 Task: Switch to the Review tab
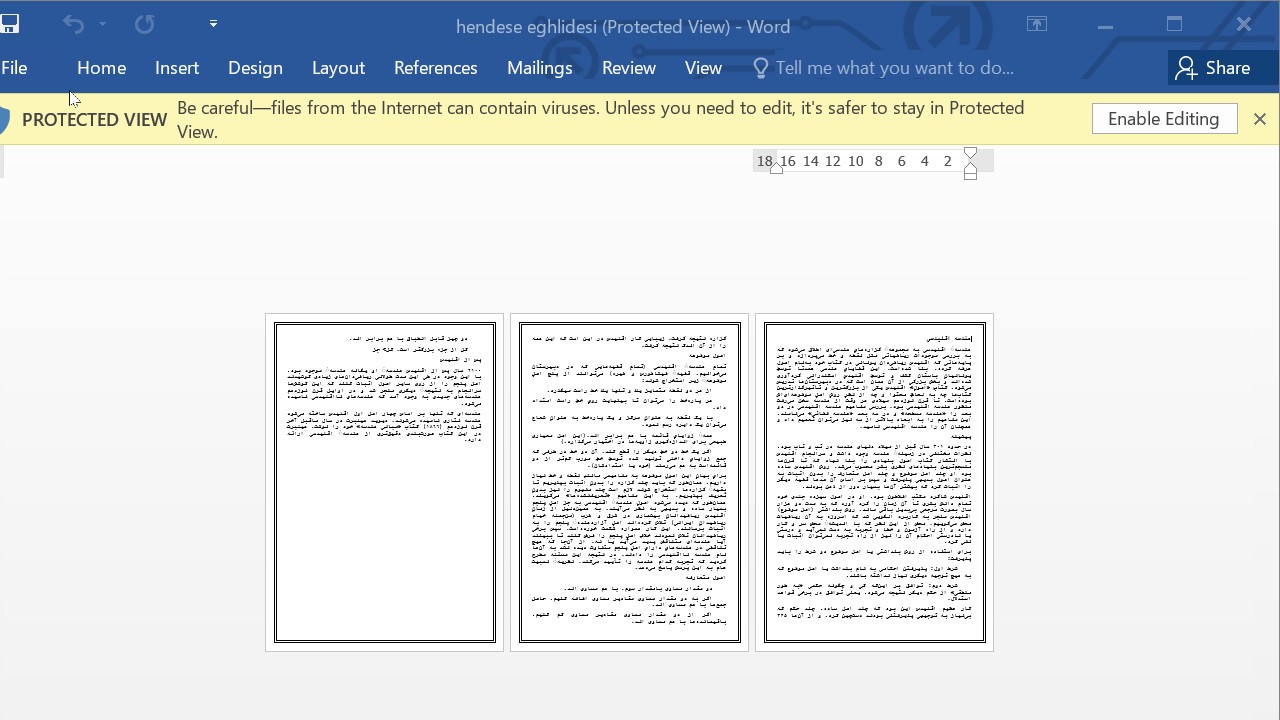[x=628, y=68]
